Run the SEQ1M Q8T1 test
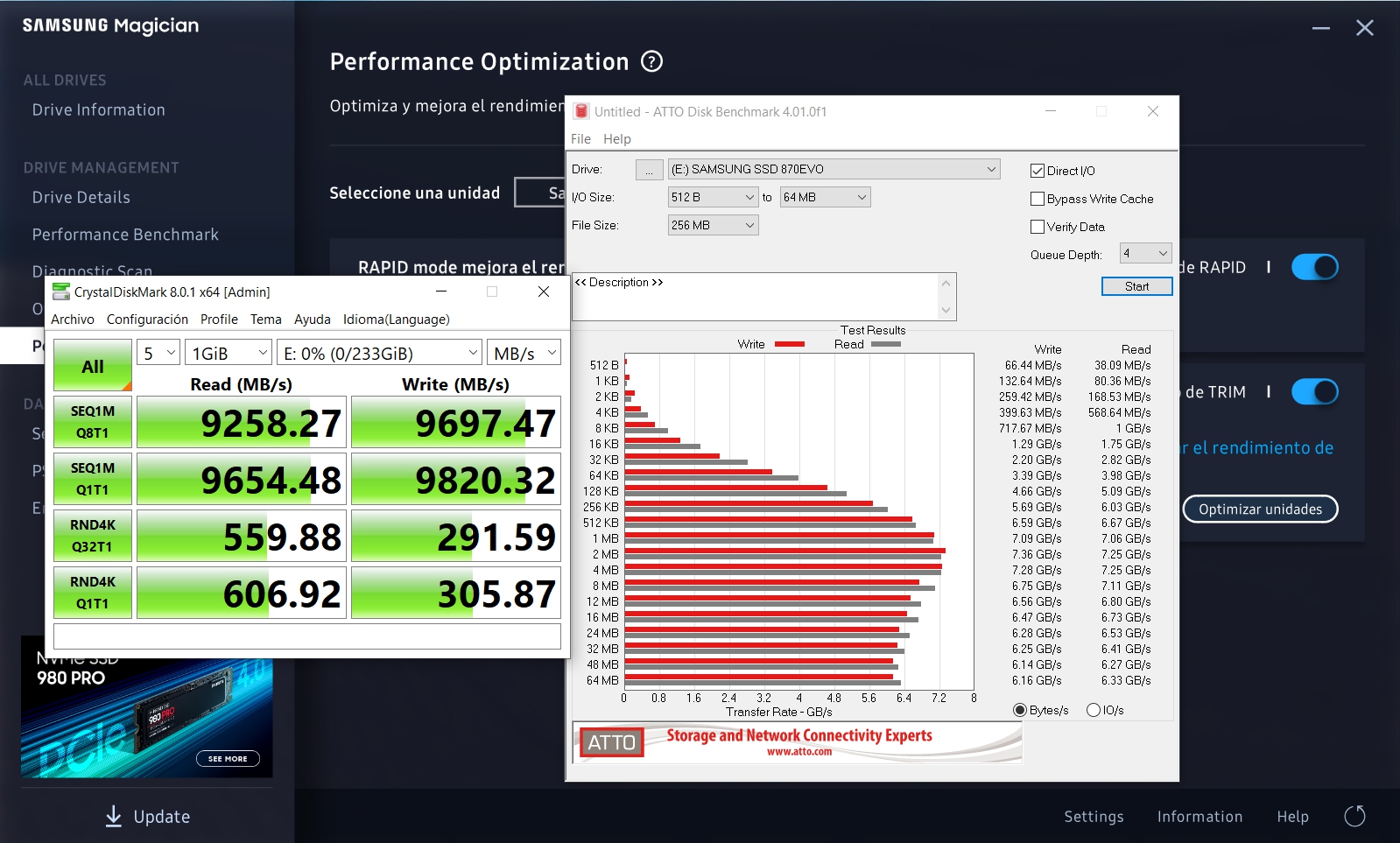Image resolution: width=1400 pixels, height=843 pixels. (x=93, y=422)
